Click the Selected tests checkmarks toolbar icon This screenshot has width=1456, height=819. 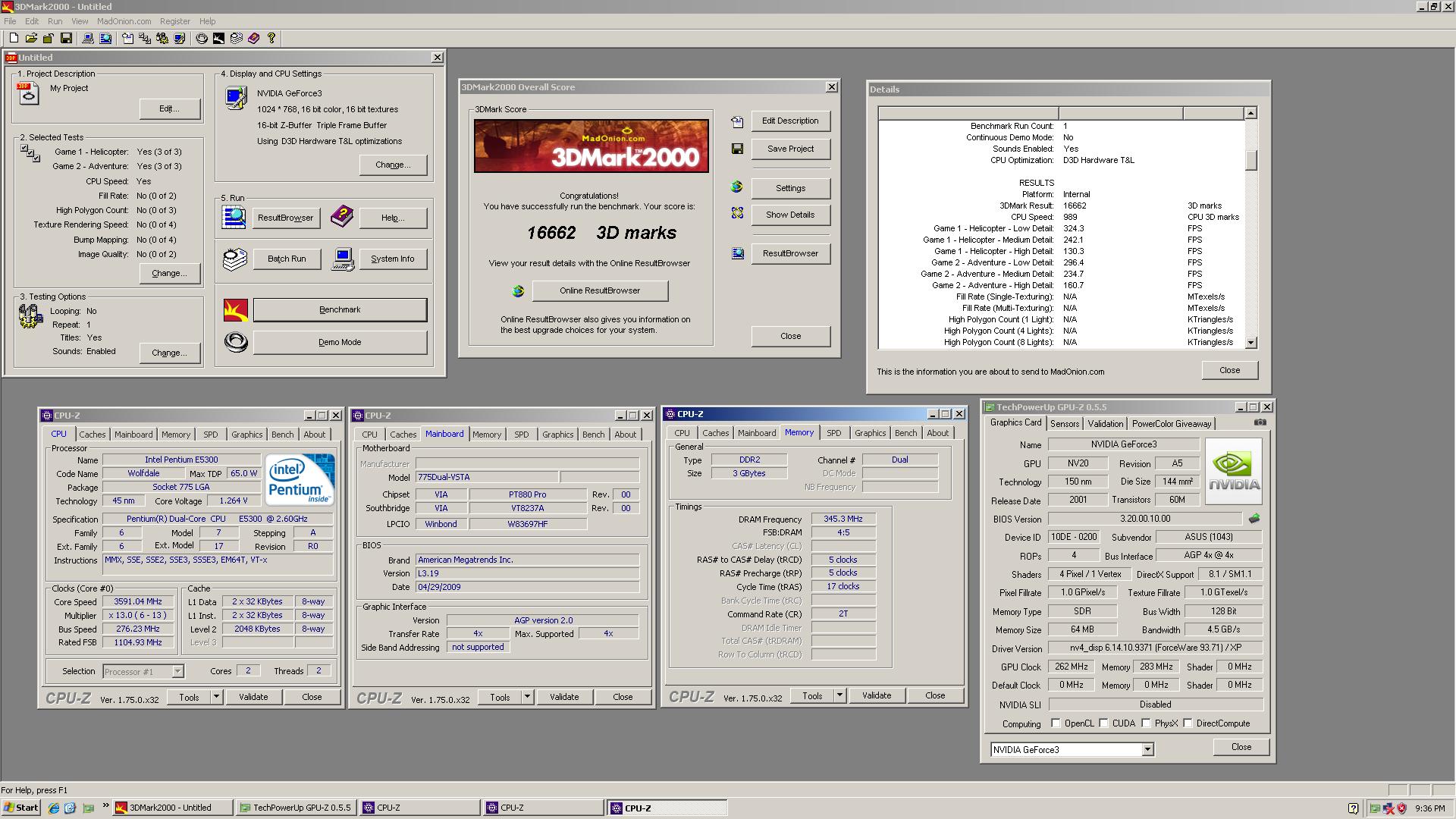click(145, 38)
